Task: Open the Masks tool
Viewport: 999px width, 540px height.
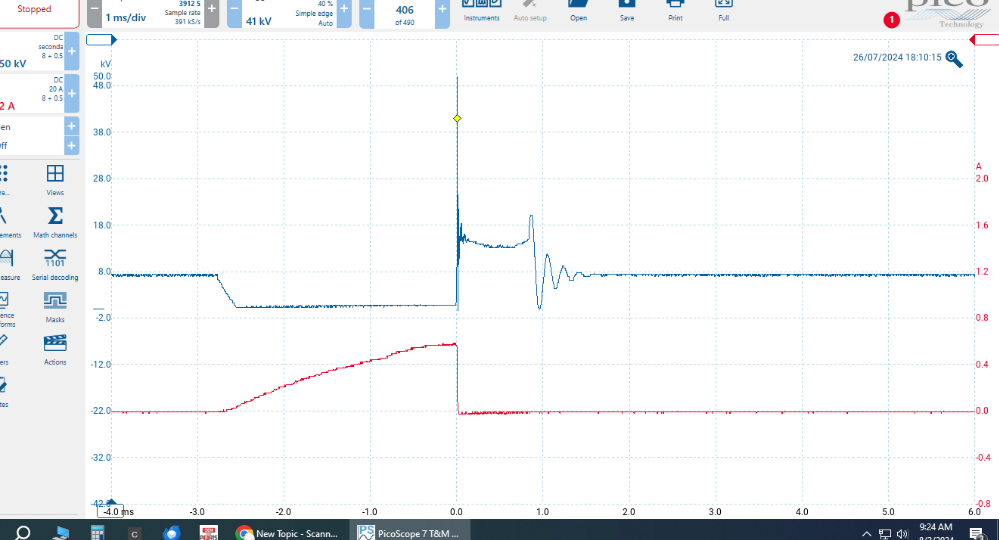Action: [55, 305]
